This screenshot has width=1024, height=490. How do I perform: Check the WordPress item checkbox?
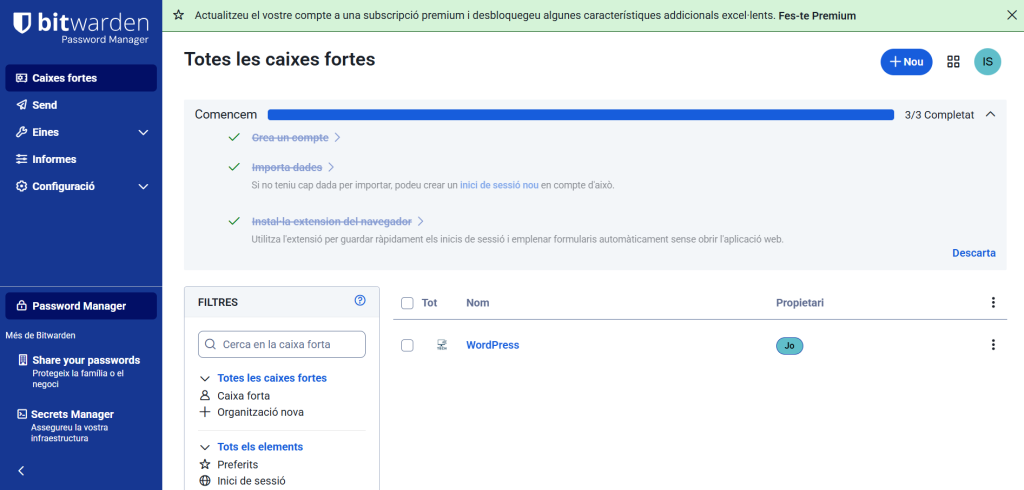pos(407,345)
